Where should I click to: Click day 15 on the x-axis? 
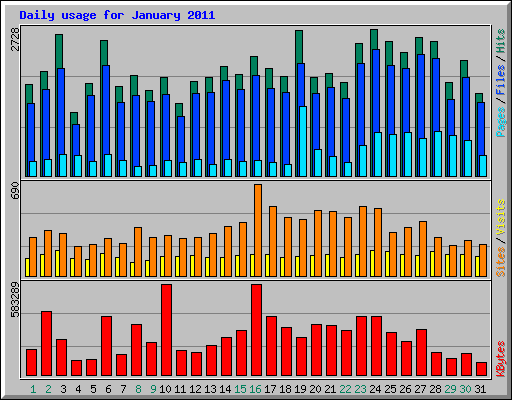point(240,389)
